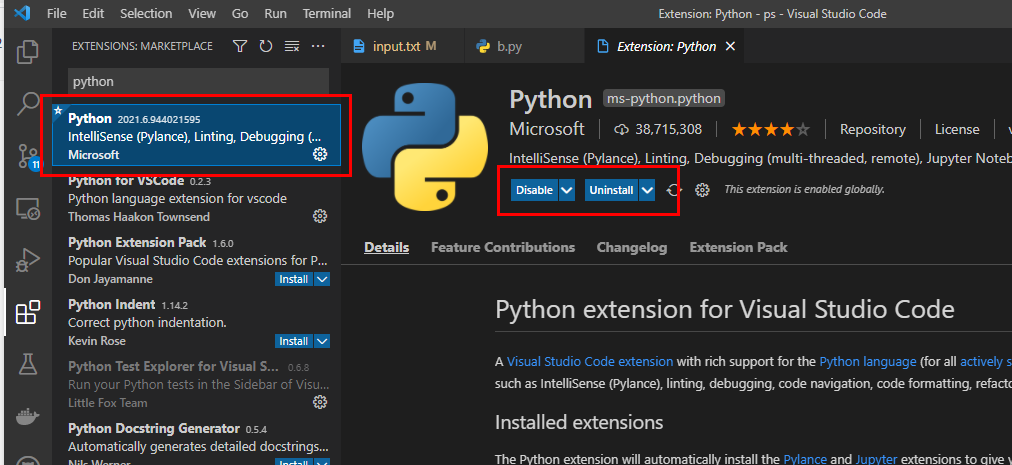
Task: Clear extensions search results icon
Action: 292,46
